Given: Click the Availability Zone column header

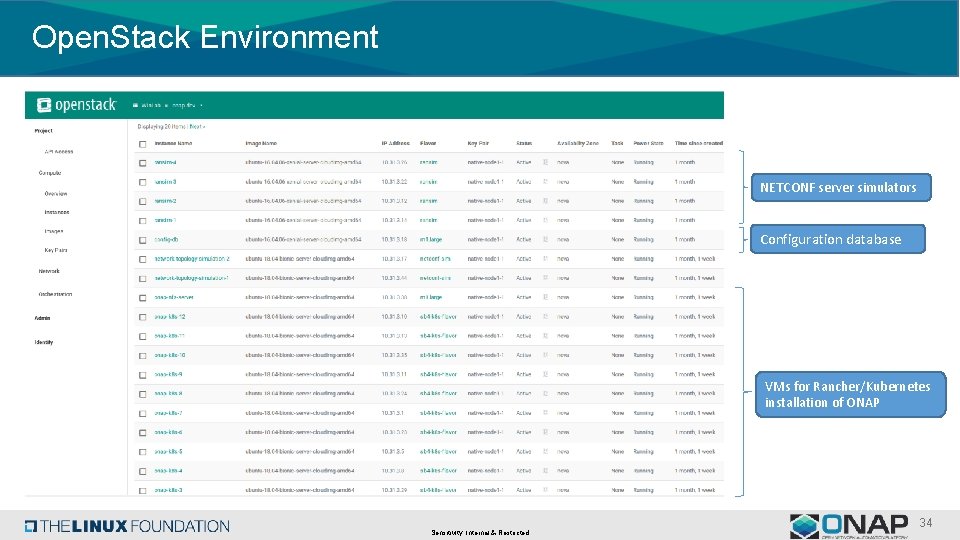Looking at the screenshot, I should pos(578,143).
